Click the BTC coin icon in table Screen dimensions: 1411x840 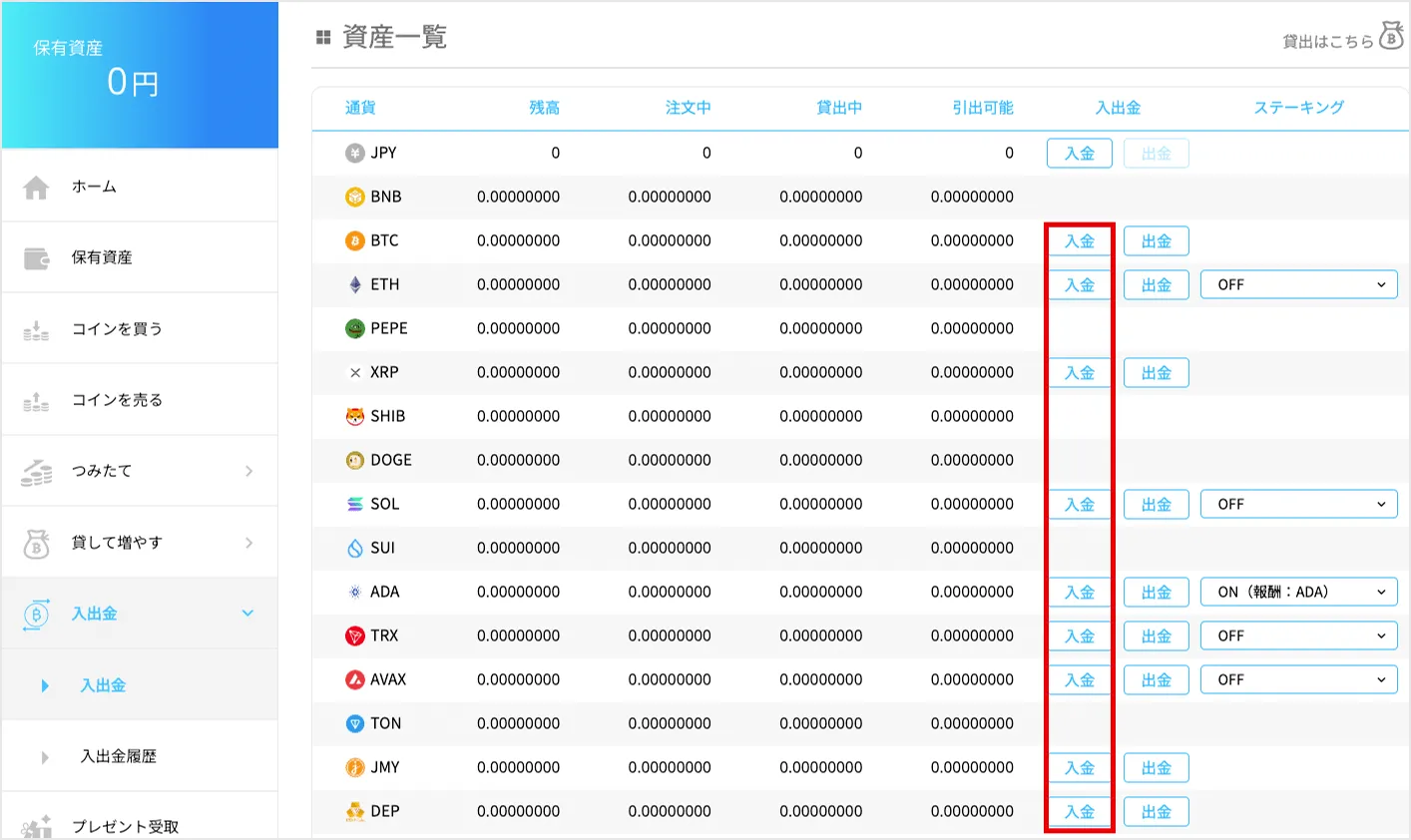pos(354,240)
